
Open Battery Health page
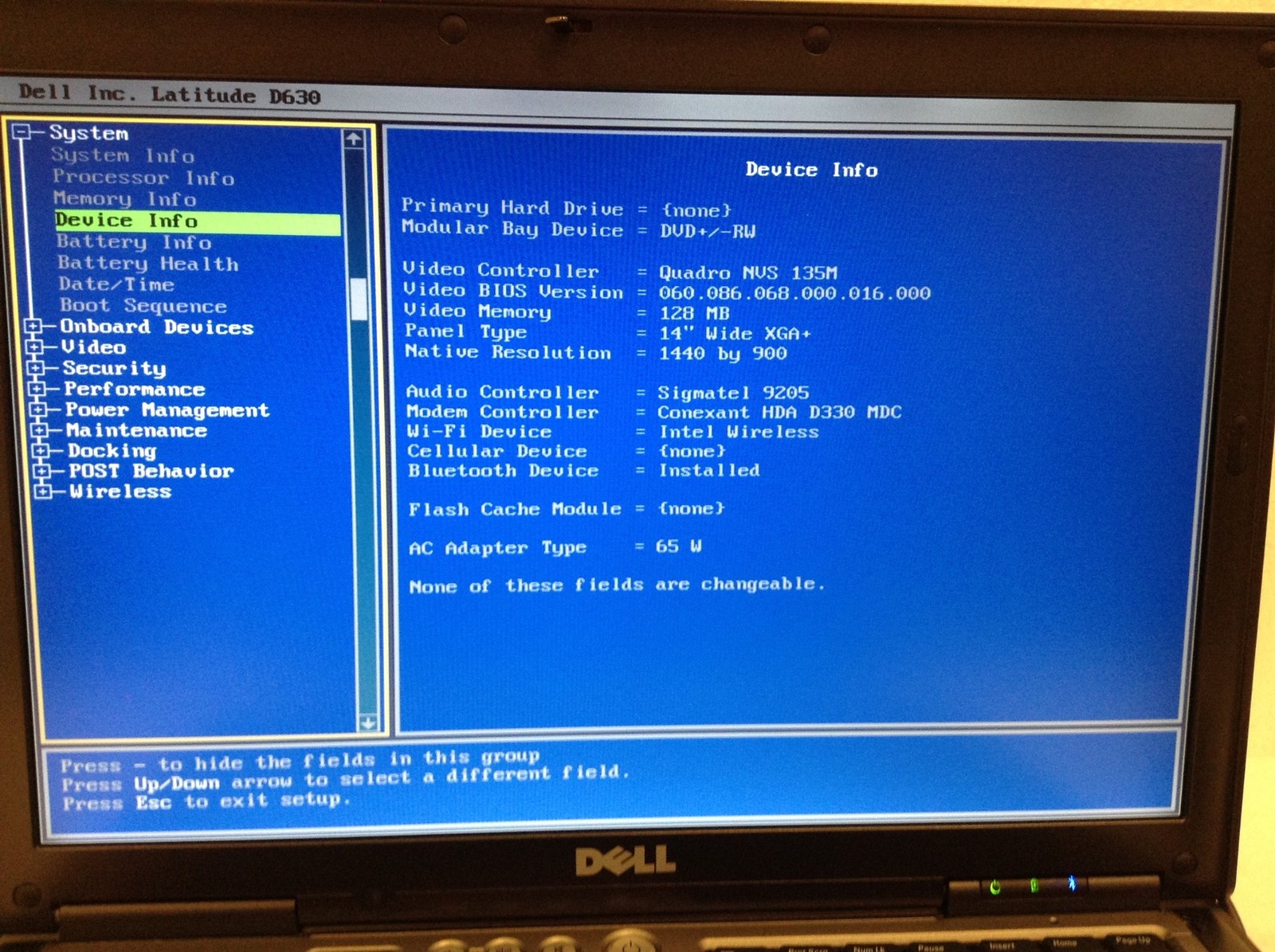click(x=148, y=264)
